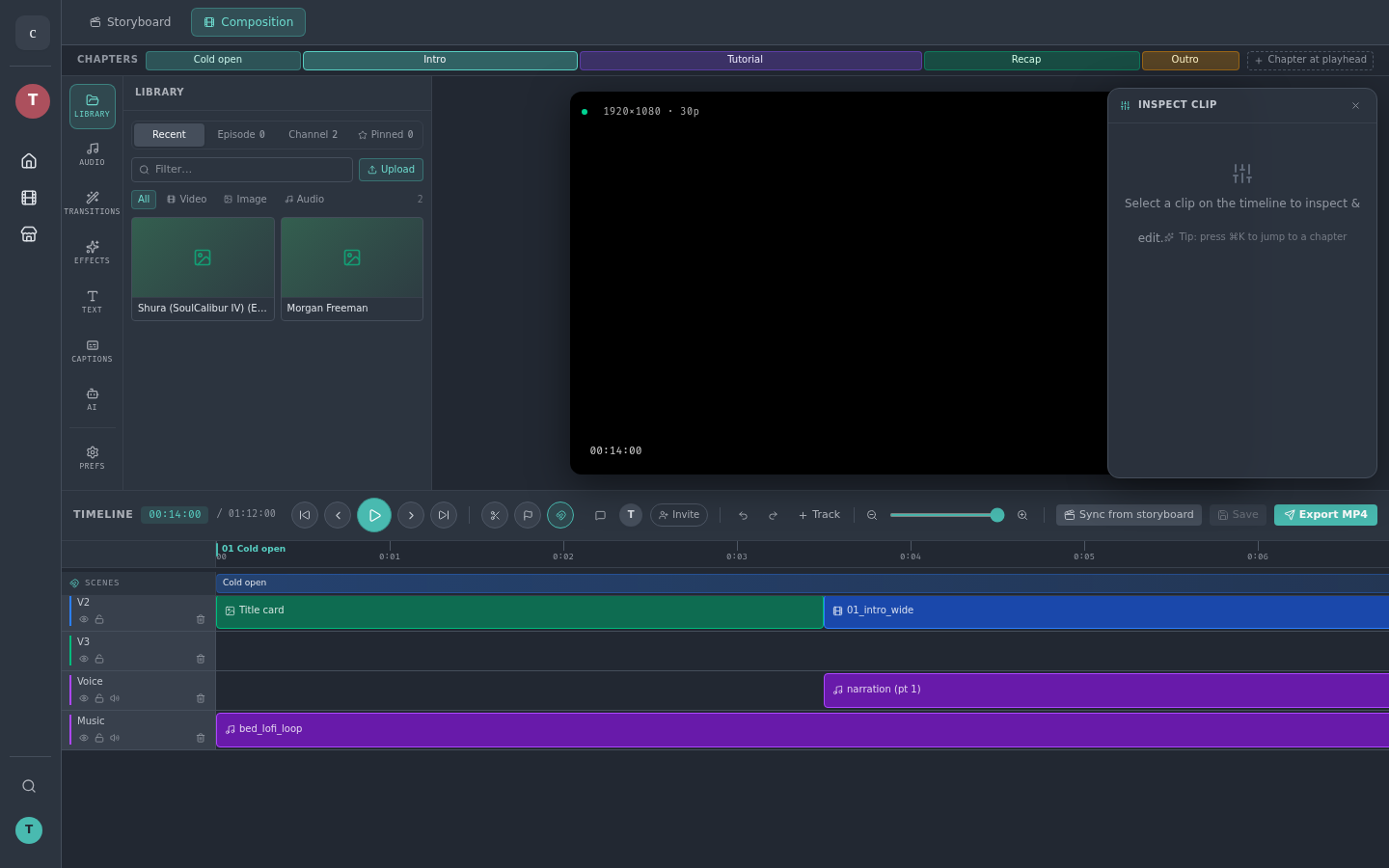Filter library by All media
The image size is (1389, 868).
click(x=144, y=200)
